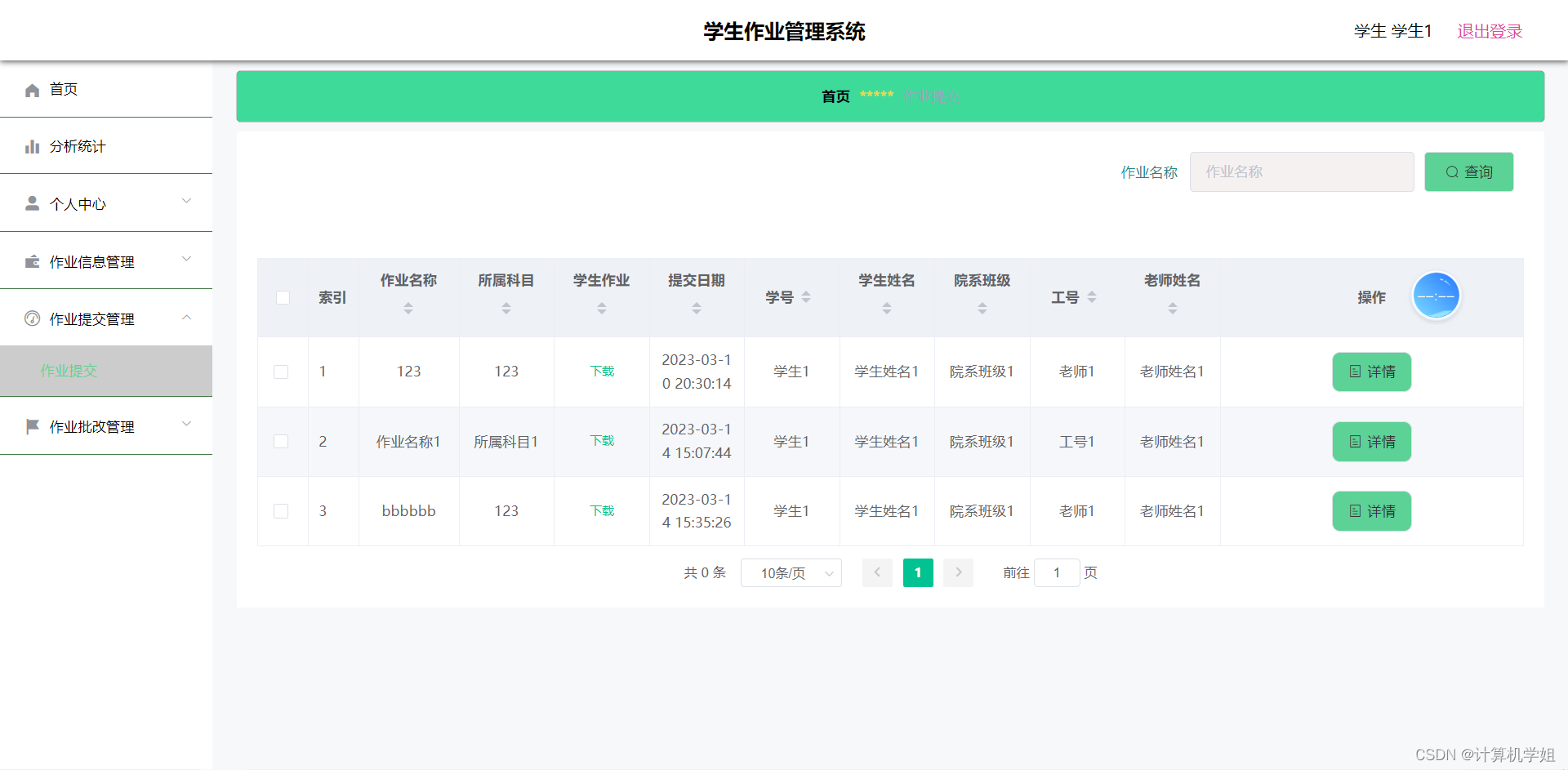This screenshot has width=1568, height=770.
Task: Click the cell 2023-03-10 20:30:14
Action: [x=697, y=372]
